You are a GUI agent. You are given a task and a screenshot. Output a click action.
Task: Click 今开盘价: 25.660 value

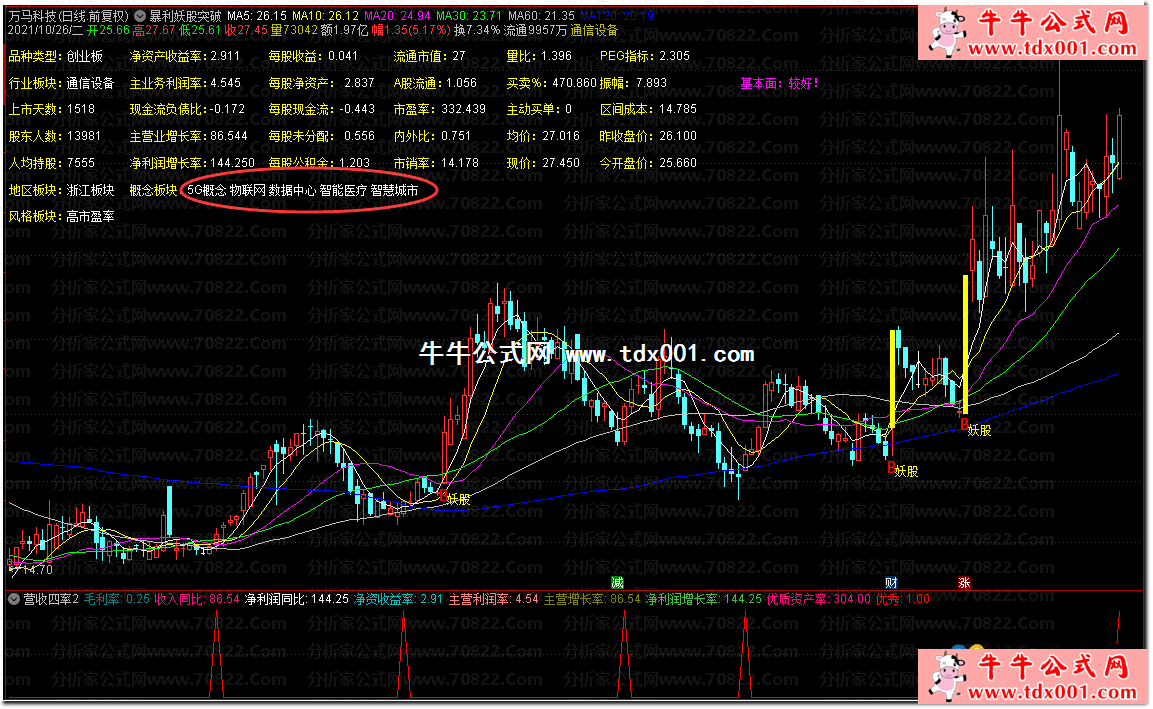tap(648, 163)
